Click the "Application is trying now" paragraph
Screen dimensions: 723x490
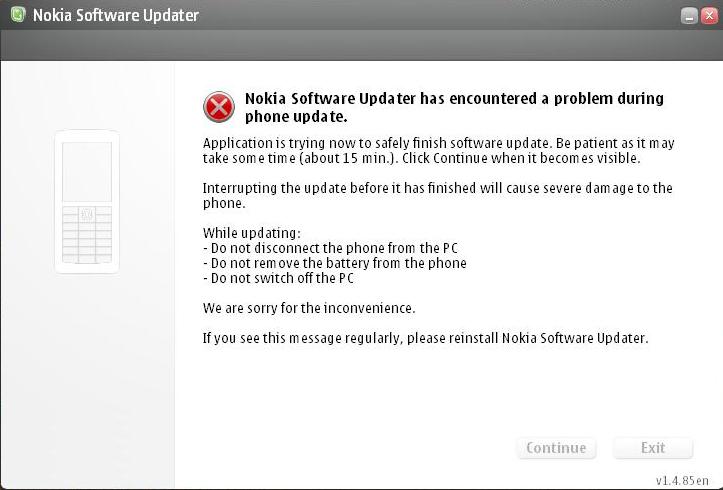(438, 150)
